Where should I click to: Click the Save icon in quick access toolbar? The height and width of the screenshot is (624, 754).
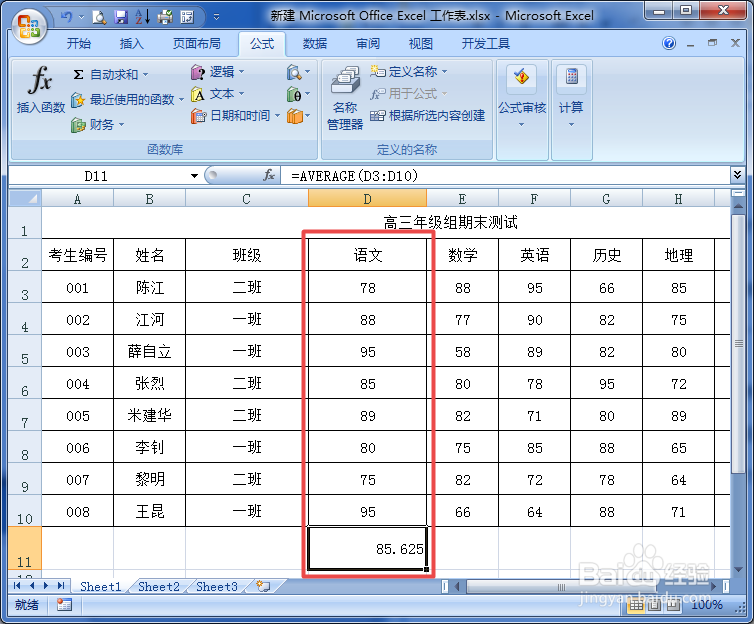pyautogui.click(x=121, y=18)
